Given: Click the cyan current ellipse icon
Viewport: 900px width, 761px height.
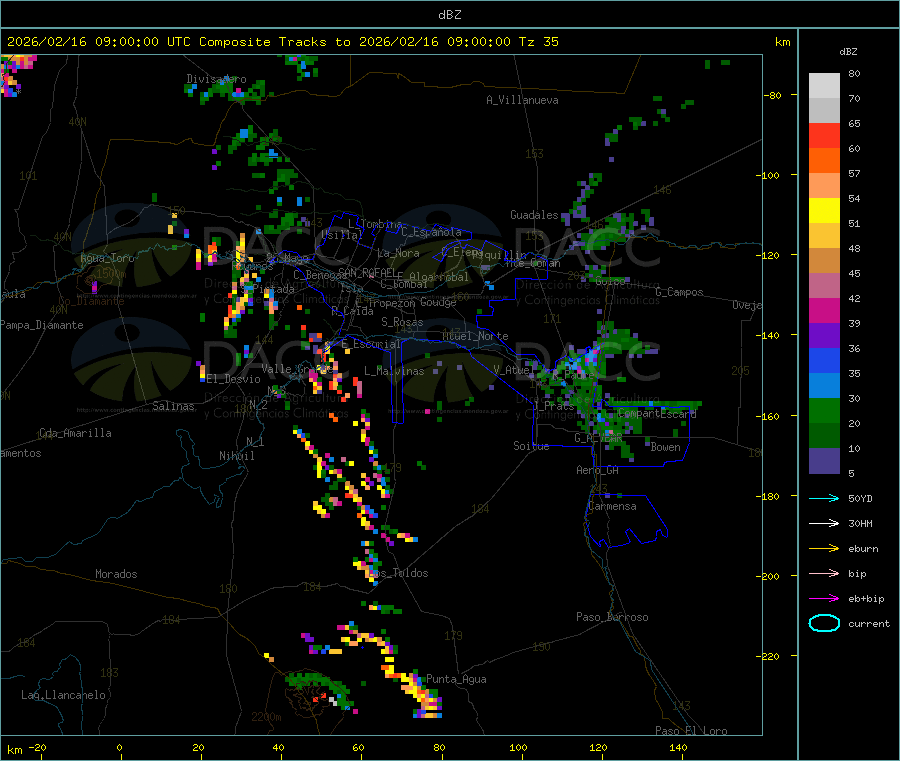Looking at the screenshot, I should click(824, 623).
